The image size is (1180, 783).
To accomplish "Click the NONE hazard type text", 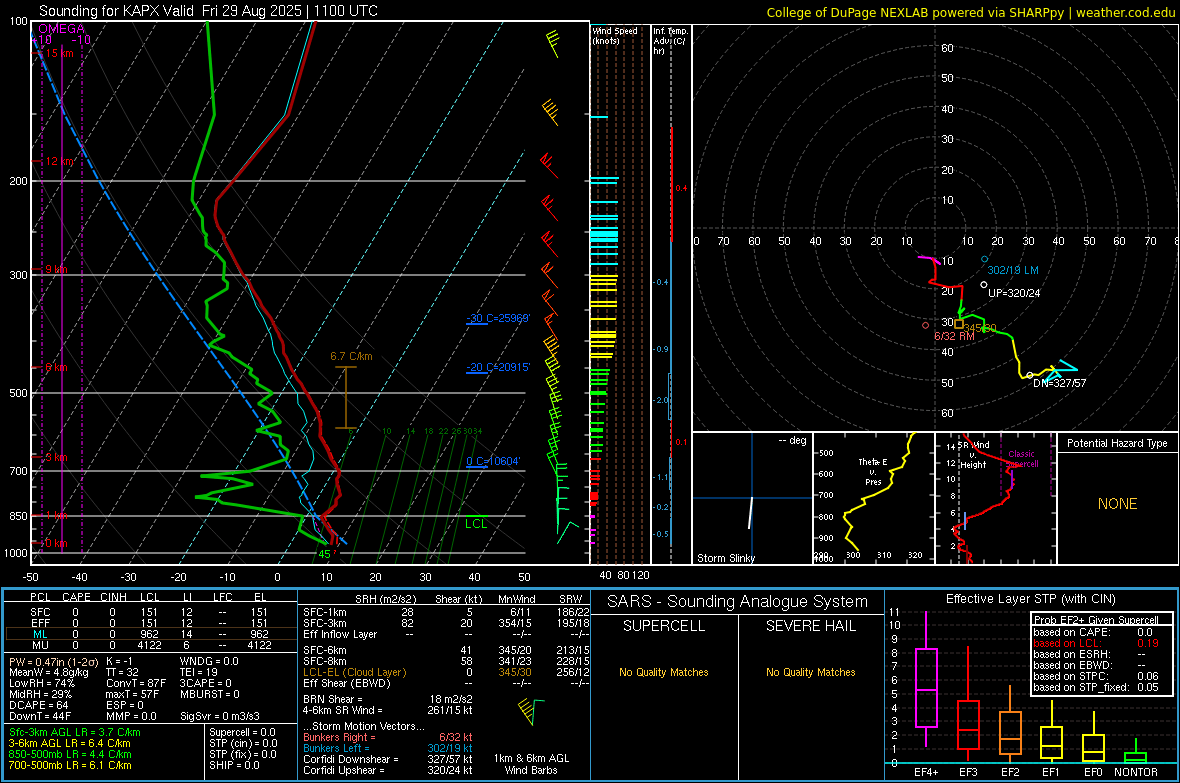I will point(1118,504).
